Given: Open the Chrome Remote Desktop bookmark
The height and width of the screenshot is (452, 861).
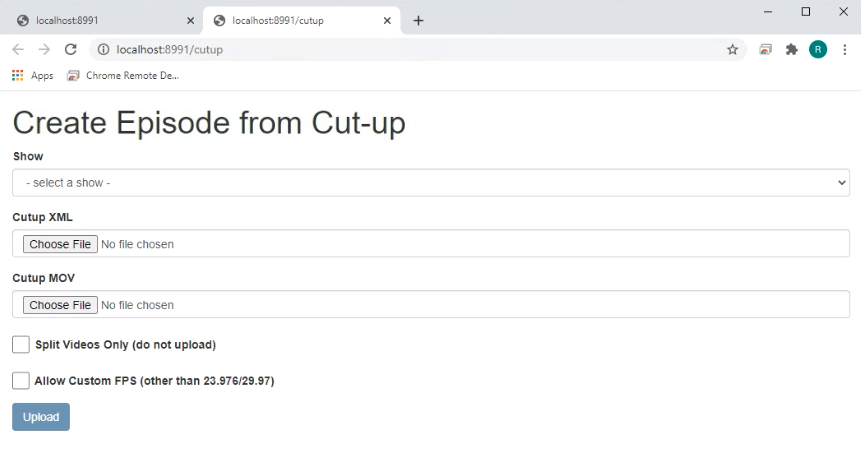Looking at the screenshot, I should pyautogui.click(x=123, y=76).
